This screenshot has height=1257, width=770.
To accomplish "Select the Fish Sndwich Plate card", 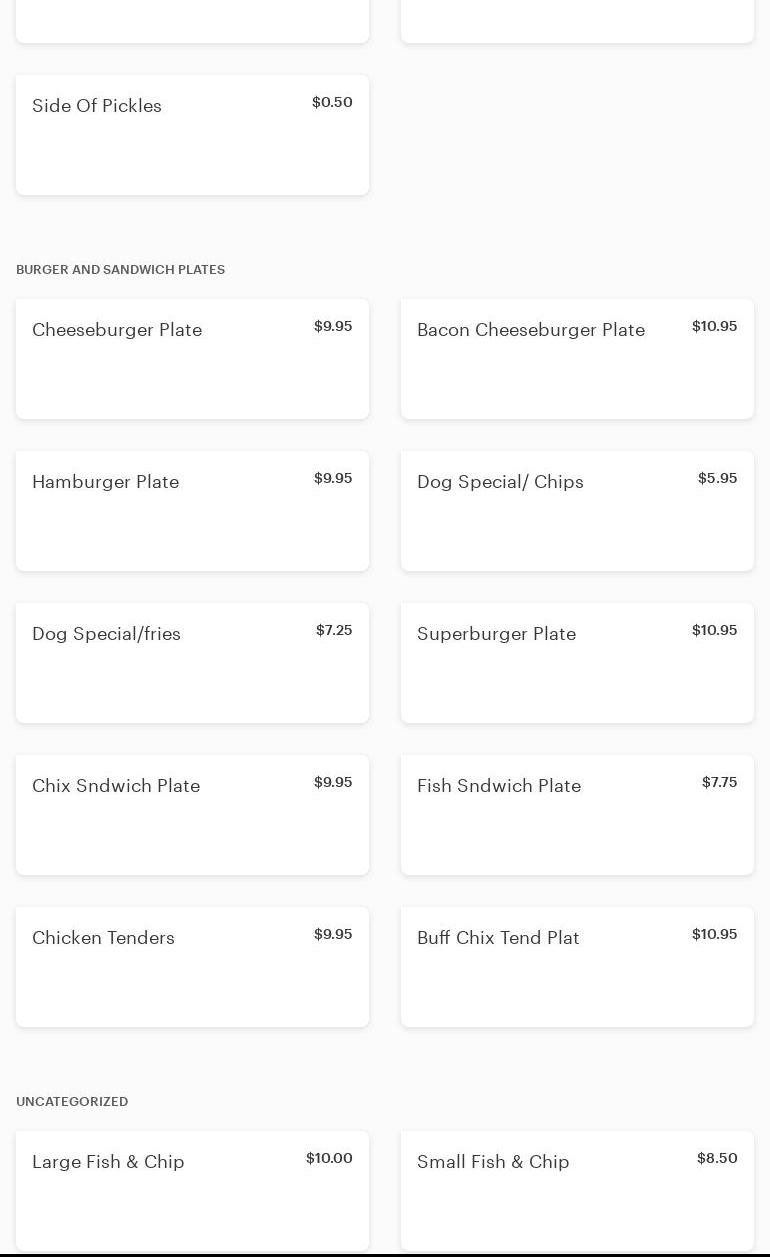I will pos(577,815).
